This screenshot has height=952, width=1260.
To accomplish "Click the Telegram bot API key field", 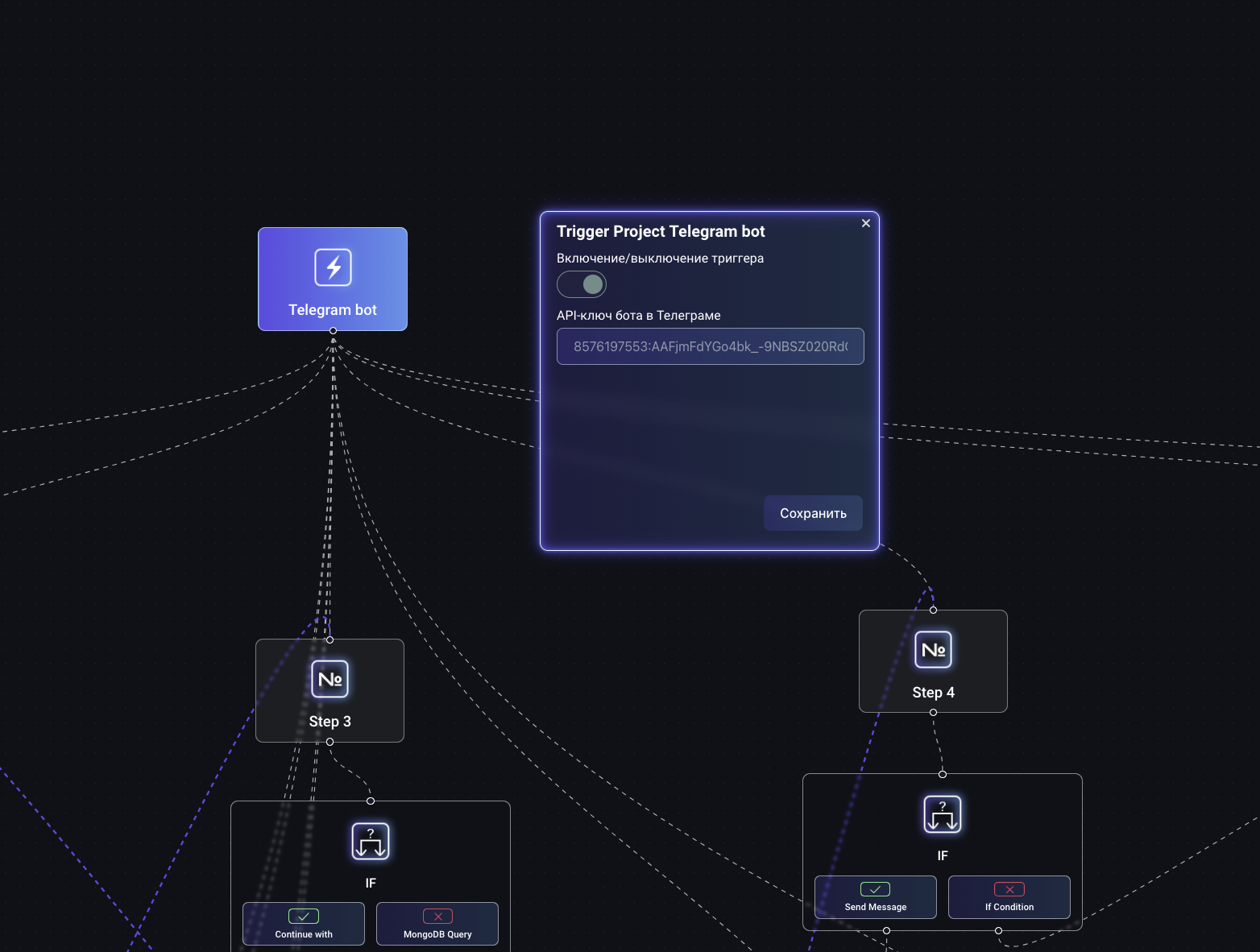I will click(x=711, y=346).
